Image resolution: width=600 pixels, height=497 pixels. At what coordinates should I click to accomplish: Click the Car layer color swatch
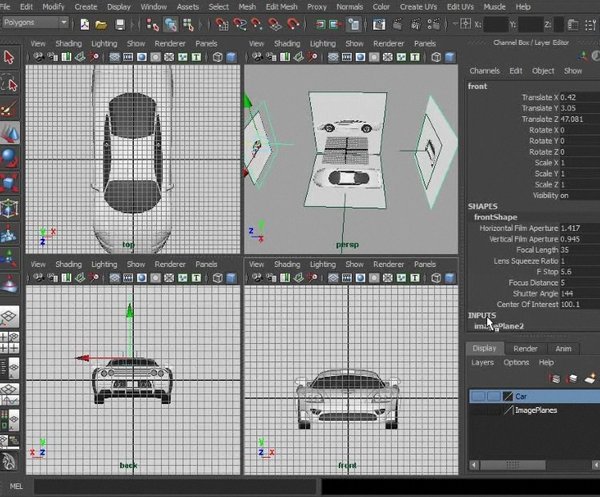click(x=508, y=396)
